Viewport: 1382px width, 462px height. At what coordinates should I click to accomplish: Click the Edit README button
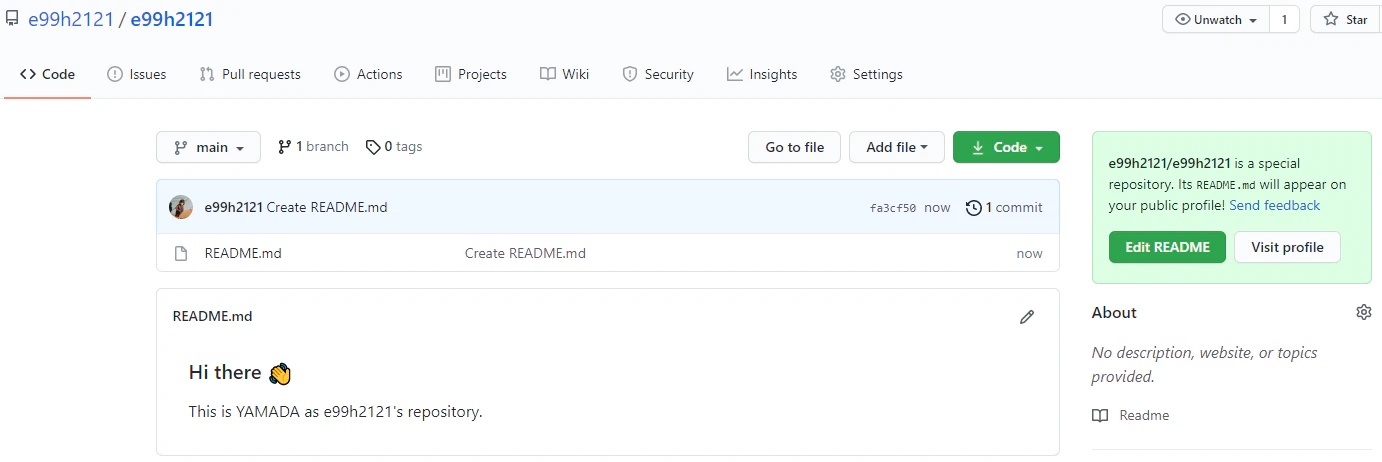[x=1167, y=247]
